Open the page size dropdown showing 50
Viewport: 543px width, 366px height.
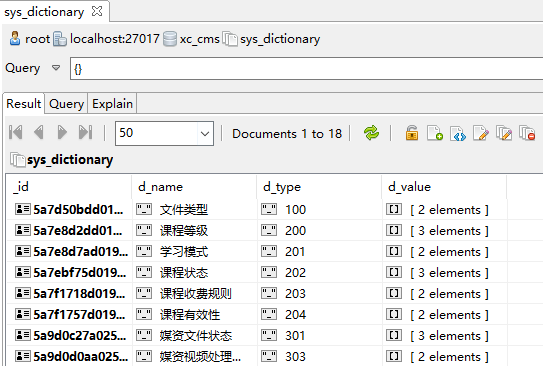pyautogui.click(x=205, y=133)
